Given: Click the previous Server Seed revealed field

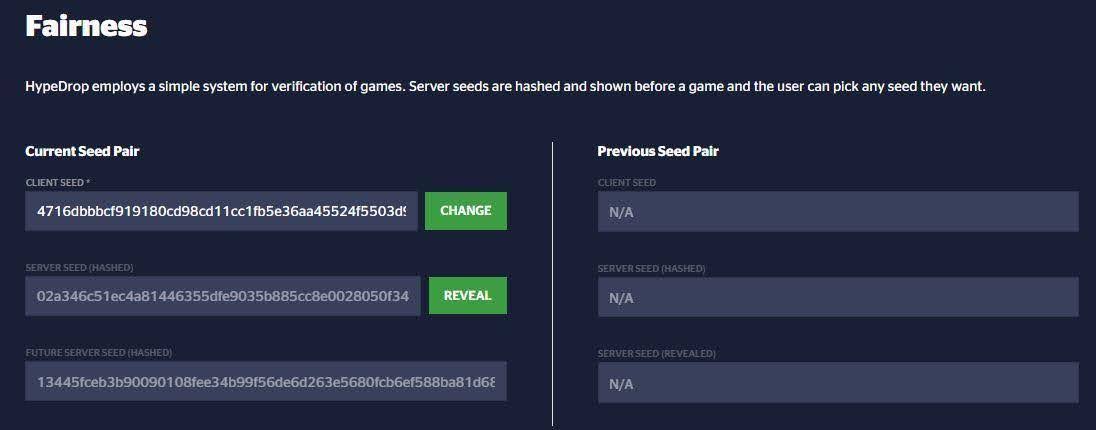Looking at the screenshot, I should (x=838, y=383).
